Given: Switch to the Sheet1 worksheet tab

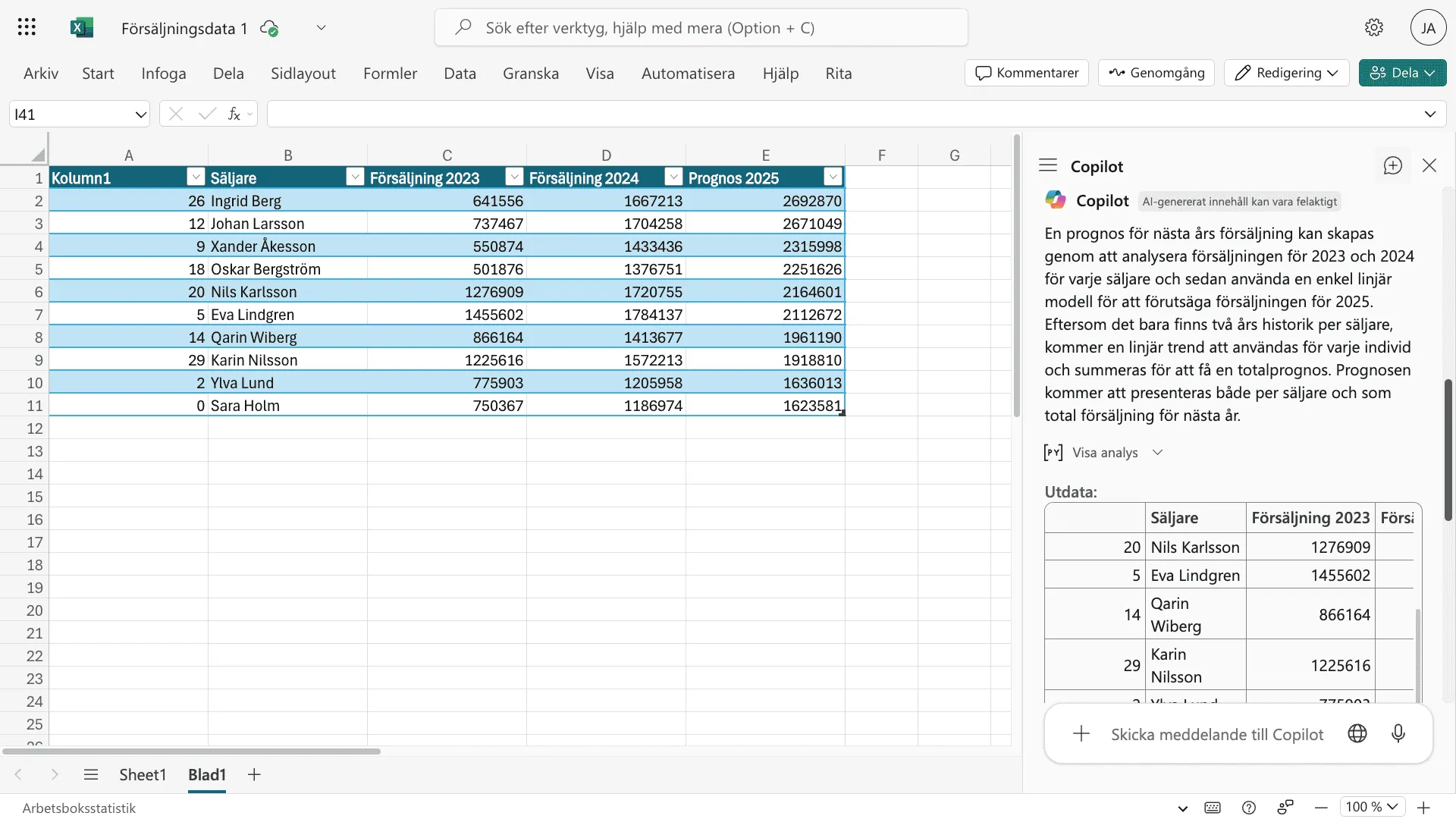Looking at the screenshot, I should tap(143, 774).
